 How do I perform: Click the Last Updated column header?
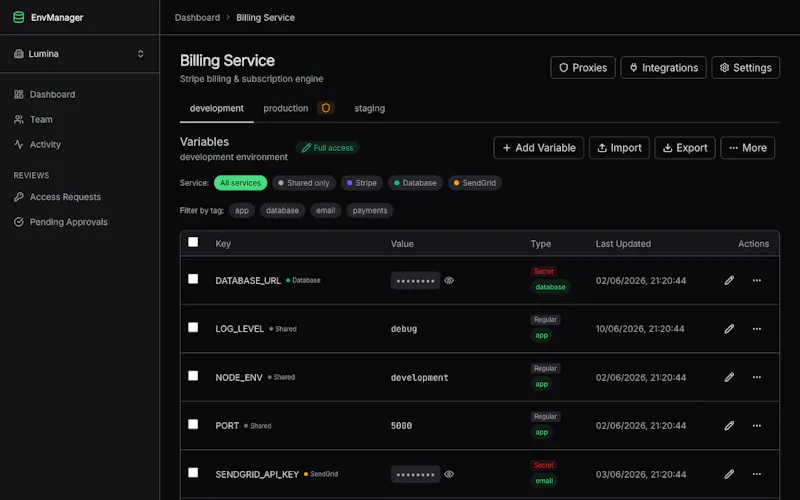coord(623,244)
